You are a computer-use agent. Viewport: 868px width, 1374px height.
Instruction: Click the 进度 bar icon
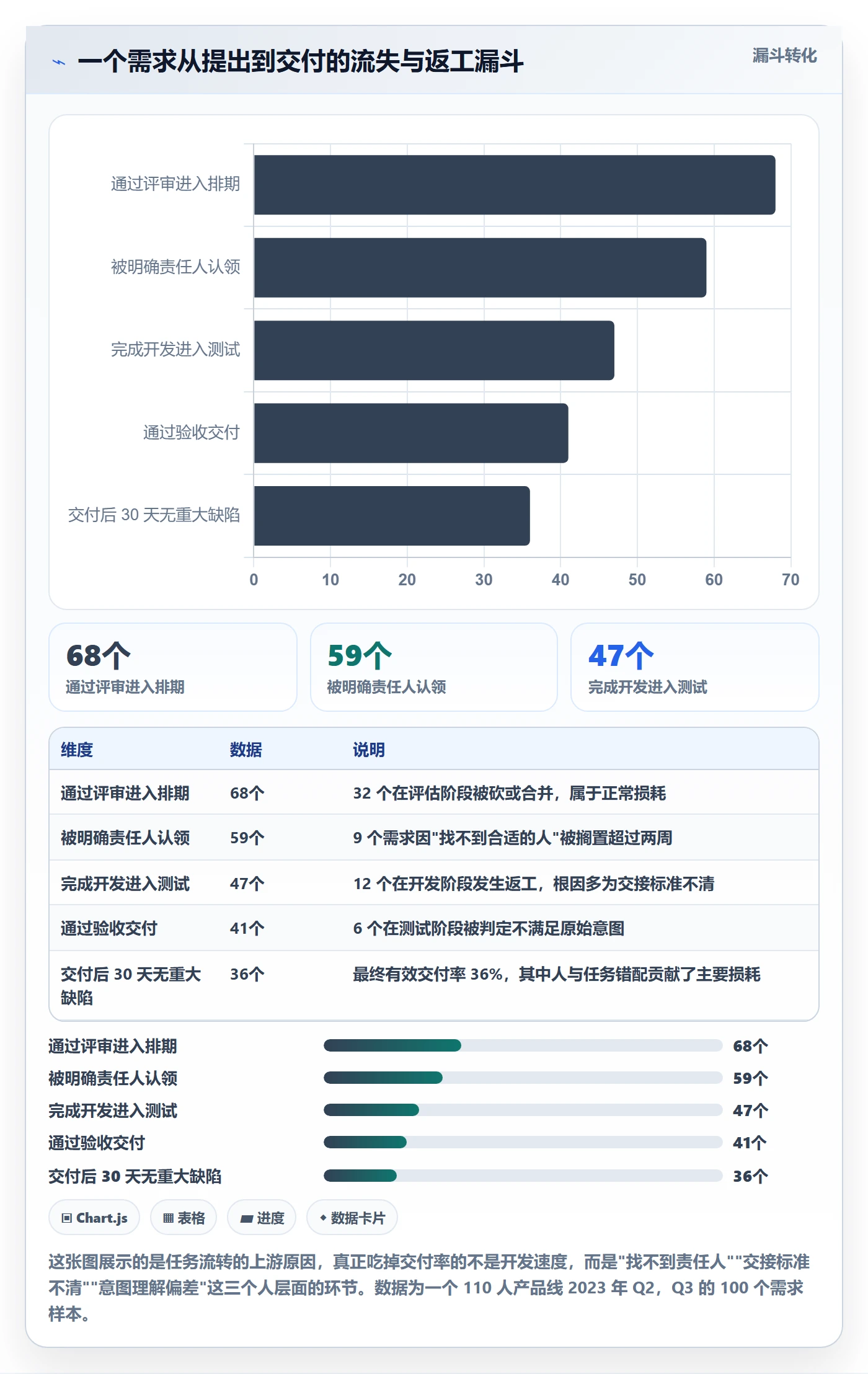(247, 1218)
